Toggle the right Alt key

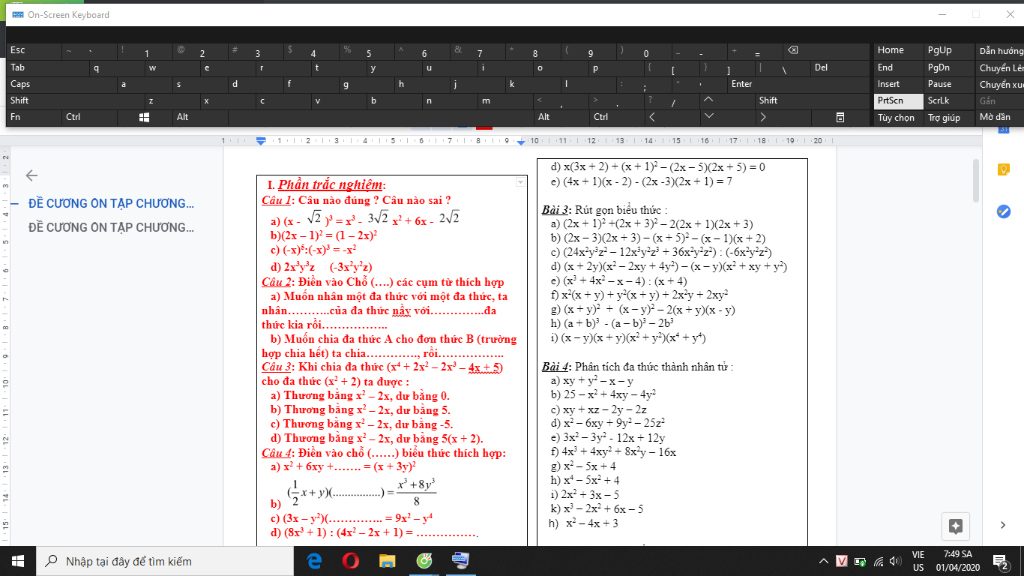562,118
